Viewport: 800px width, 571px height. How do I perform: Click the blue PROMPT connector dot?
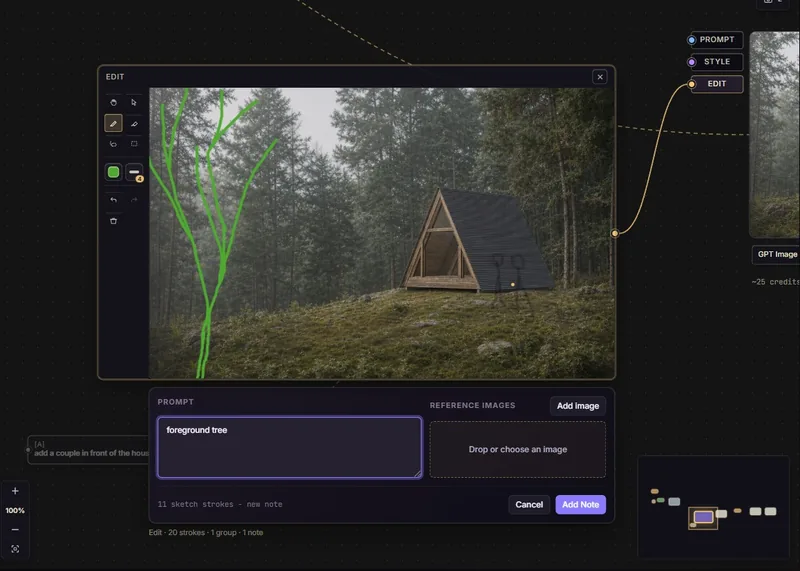692,40
